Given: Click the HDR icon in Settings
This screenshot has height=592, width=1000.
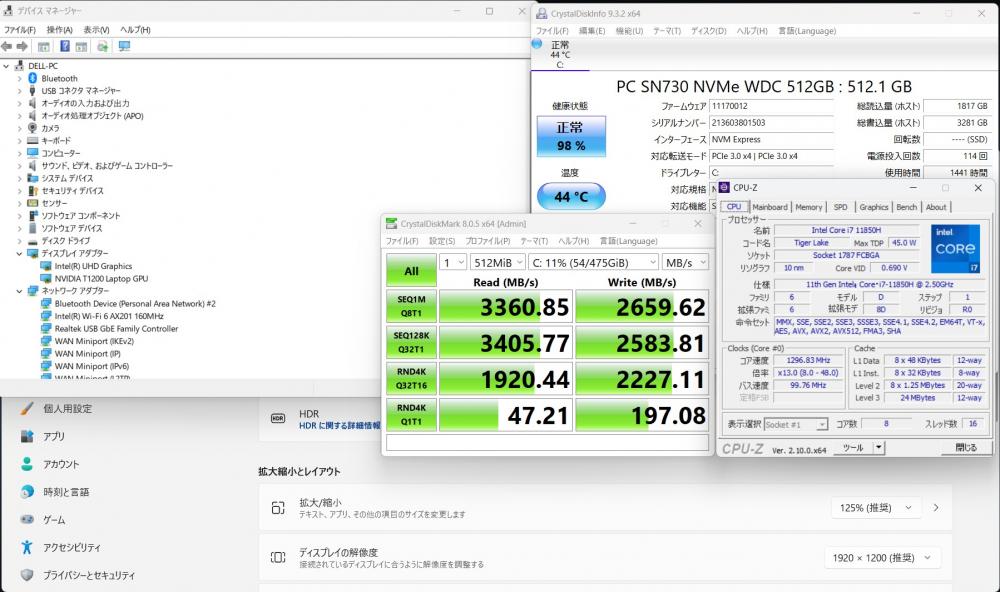Looking at the screenshot, I should [278, 418].
